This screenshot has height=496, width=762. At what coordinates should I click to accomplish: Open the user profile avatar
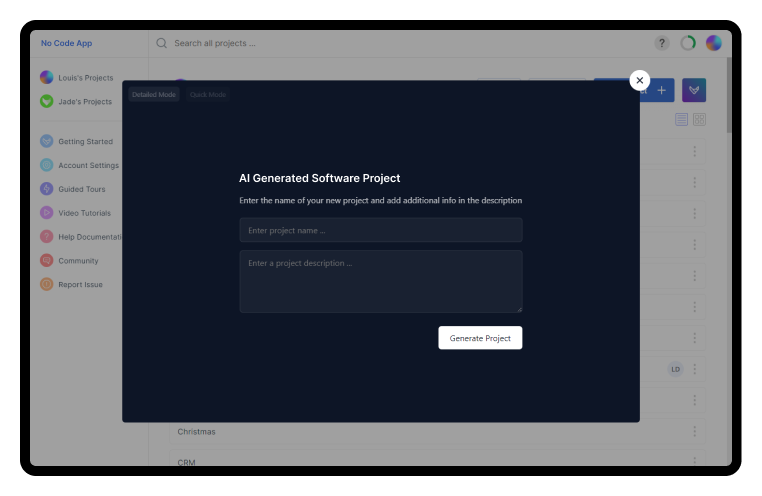point(714,43)
